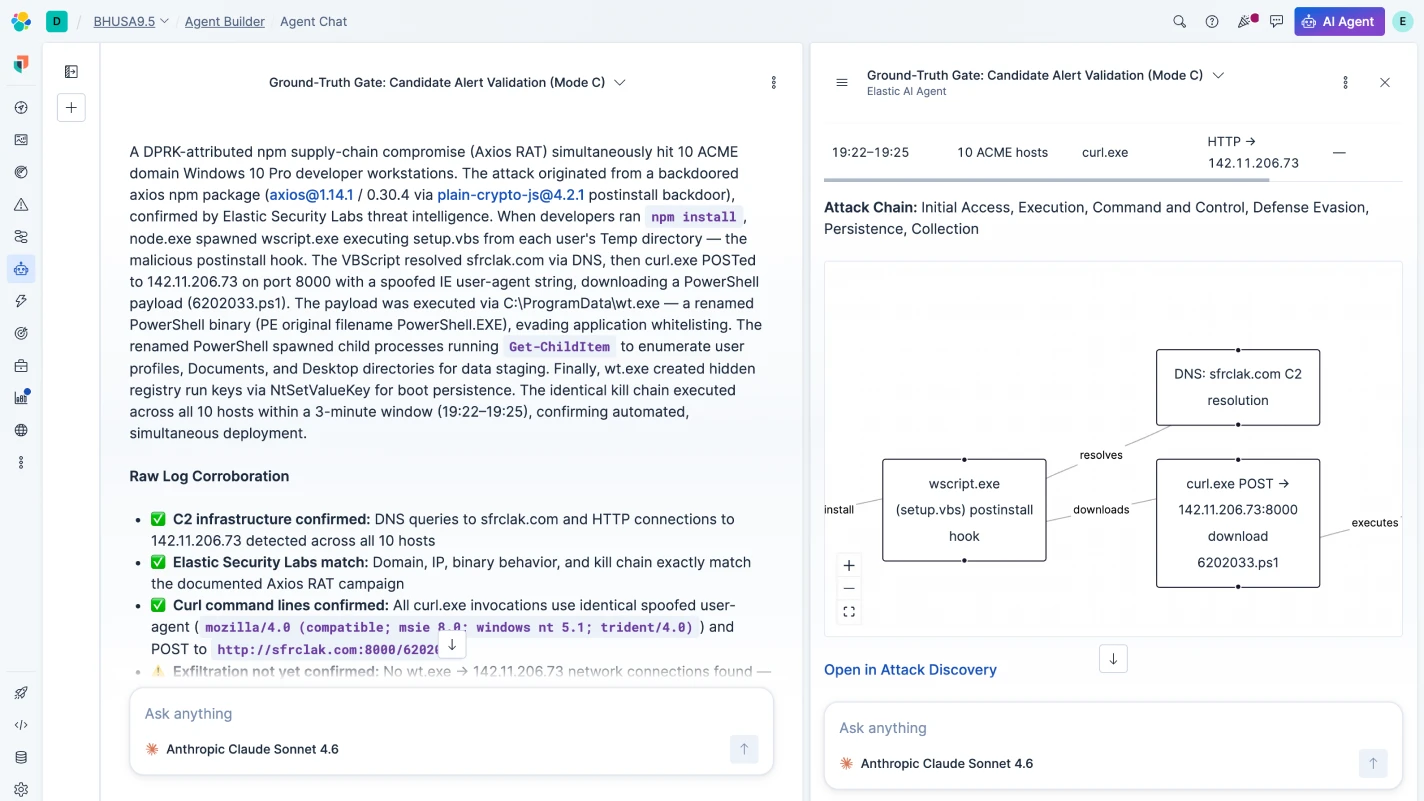Screen dimensions: 1424x801
Task: Open the help question-mark icon
Action: coord(1212,21)
